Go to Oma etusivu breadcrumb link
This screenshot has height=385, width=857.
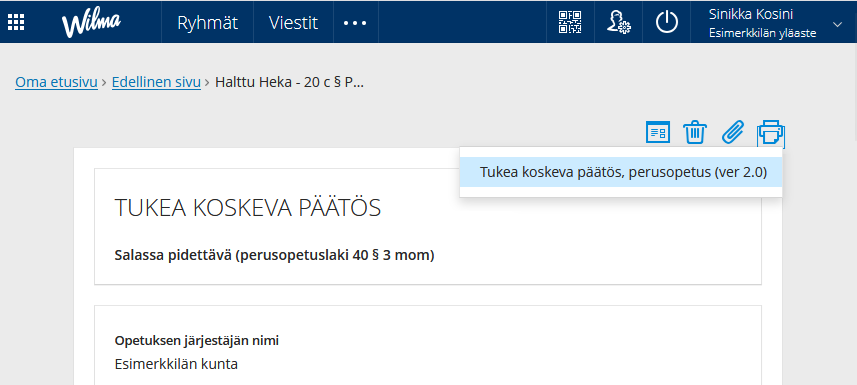pos(56,83)
